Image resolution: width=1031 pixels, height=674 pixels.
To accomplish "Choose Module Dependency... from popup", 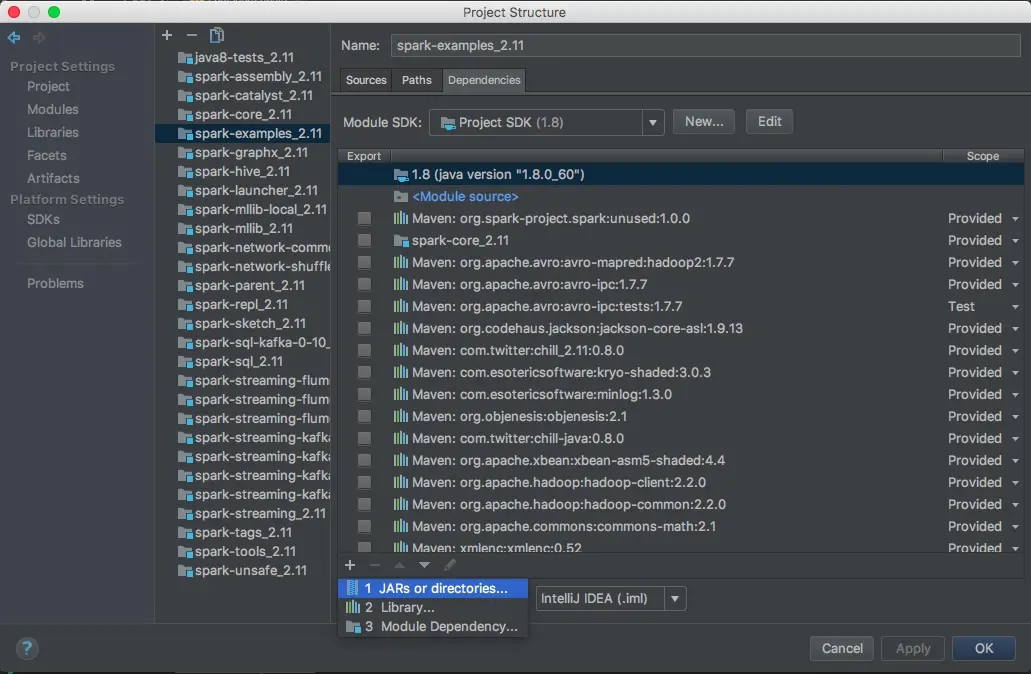I will pos(433,627).
